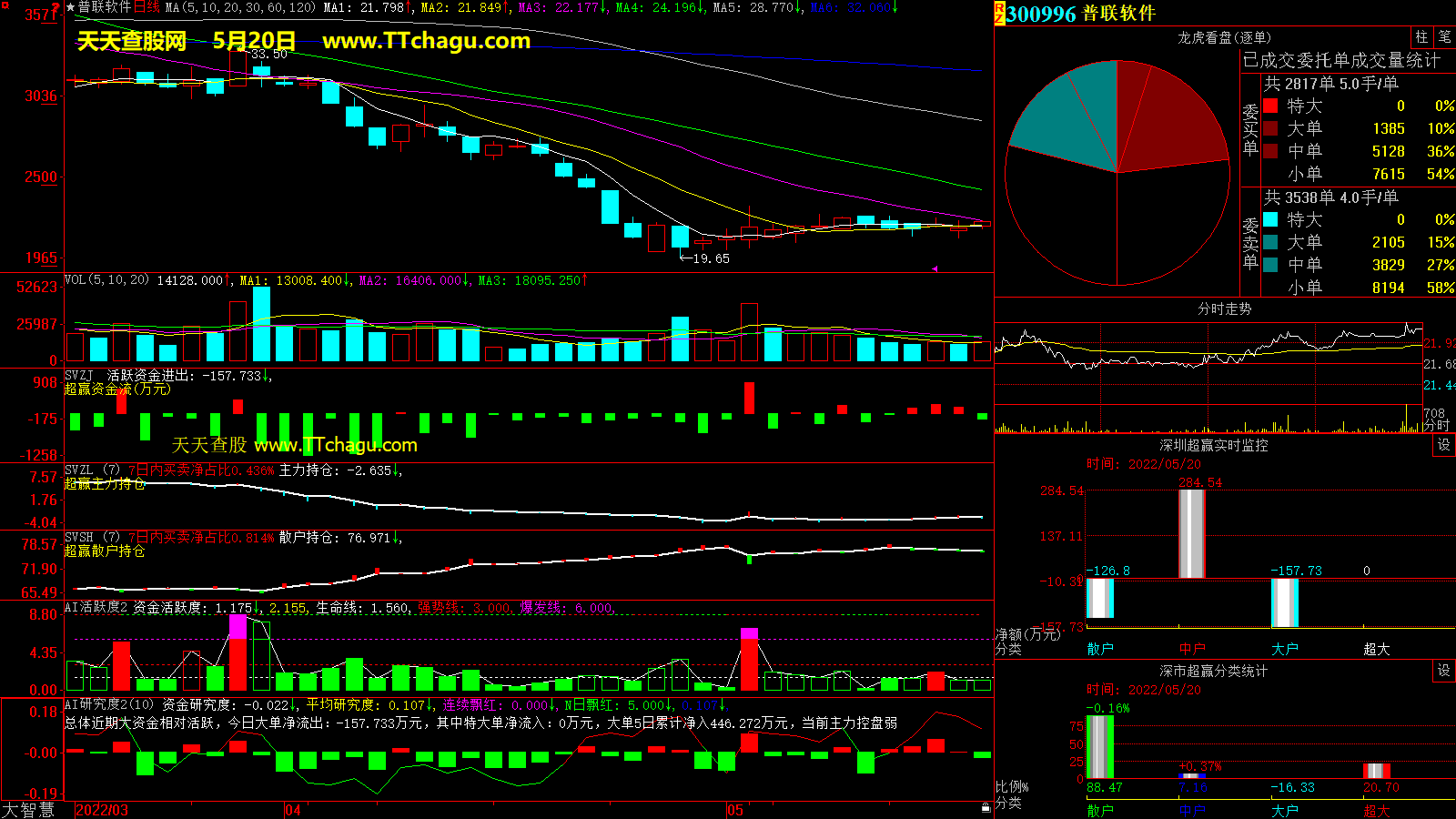Select the 龙虎看盘(逐单) panel title
The height and width of the screenshot is (819, 1456).
point(1224,37)
